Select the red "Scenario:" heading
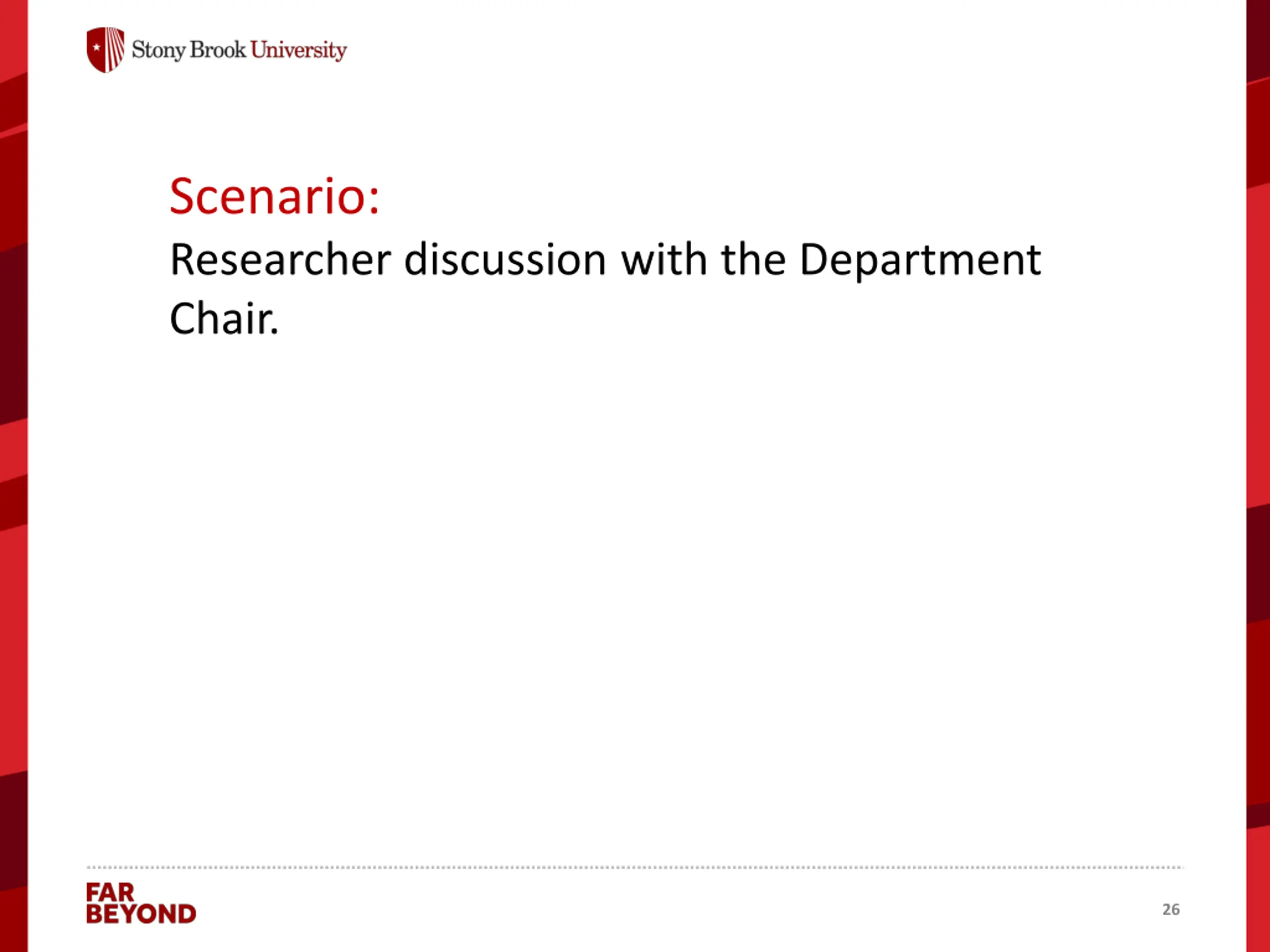The image size is (1270, 952). click(274, 196)
